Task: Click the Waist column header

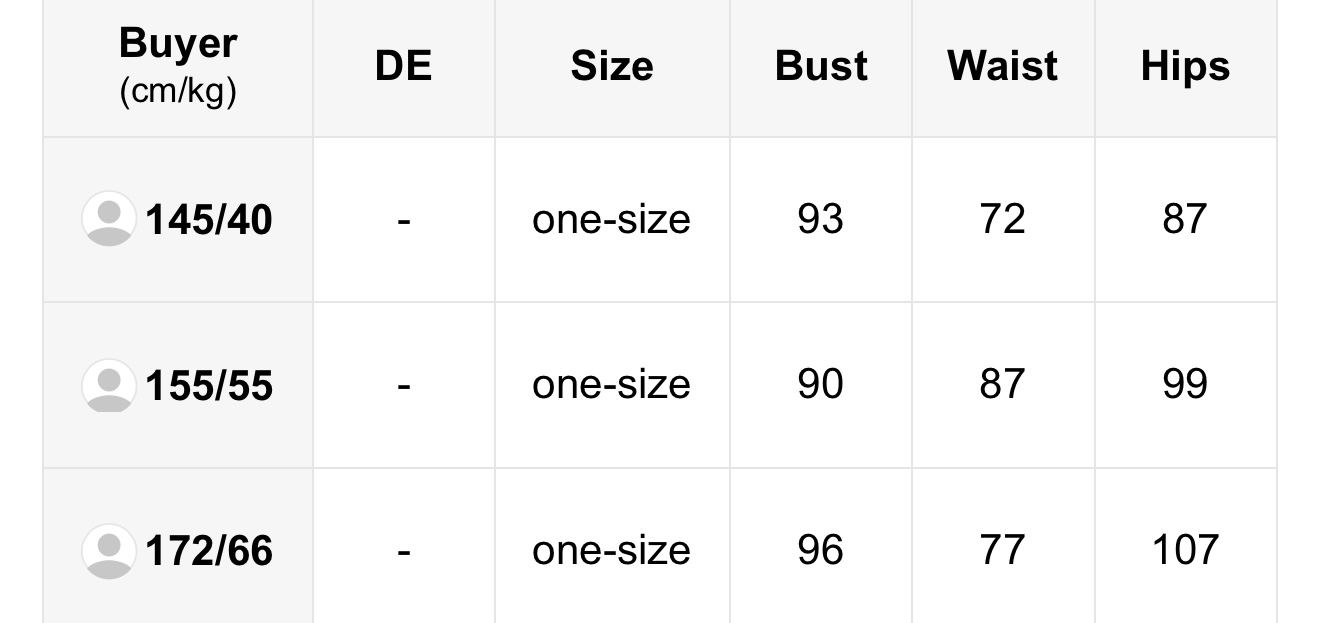Action: coord(1003,66)
